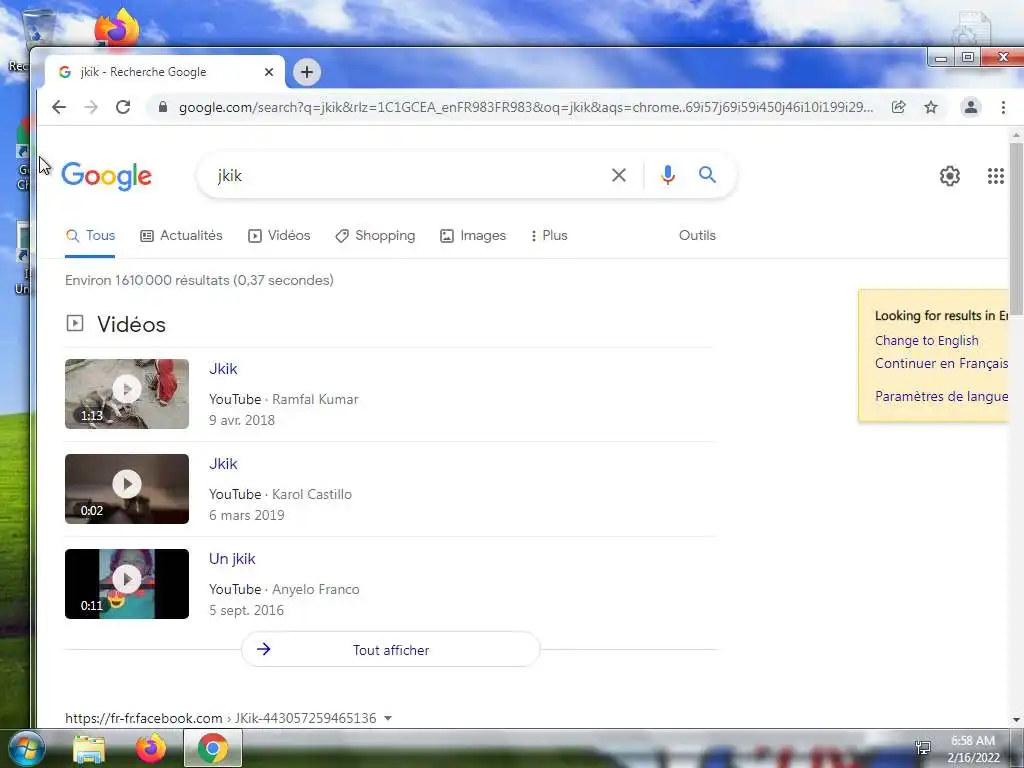
Task: Open the Chrome profile avatar
Action: pos(970,107)
